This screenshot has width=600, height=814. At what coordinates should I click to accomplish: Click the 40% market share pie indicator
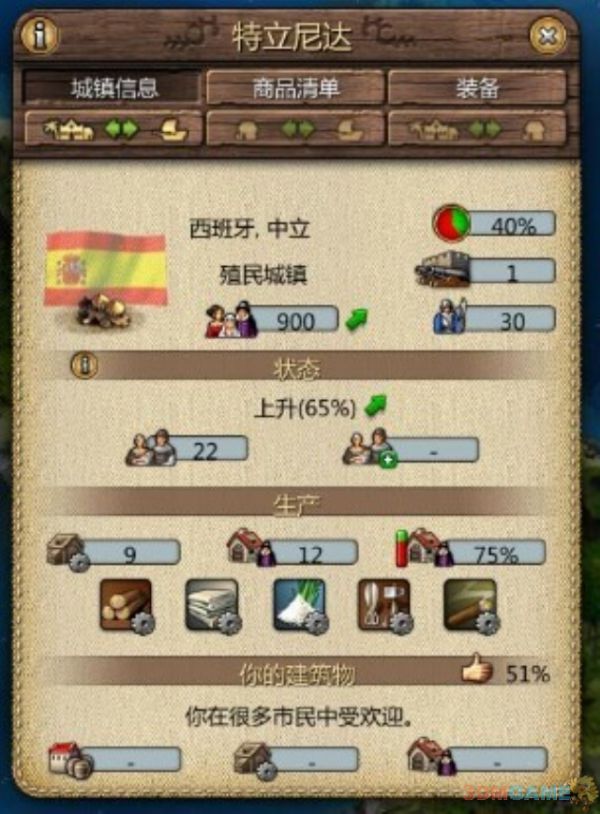click(x=452, y=223)
